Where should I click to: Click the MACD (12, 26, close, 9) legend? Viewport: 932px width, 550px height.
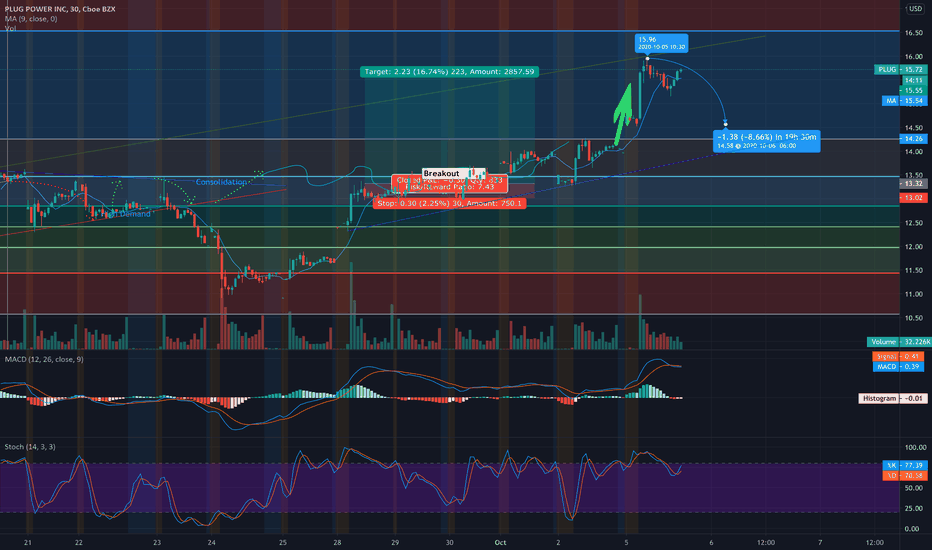pos(44,359)
